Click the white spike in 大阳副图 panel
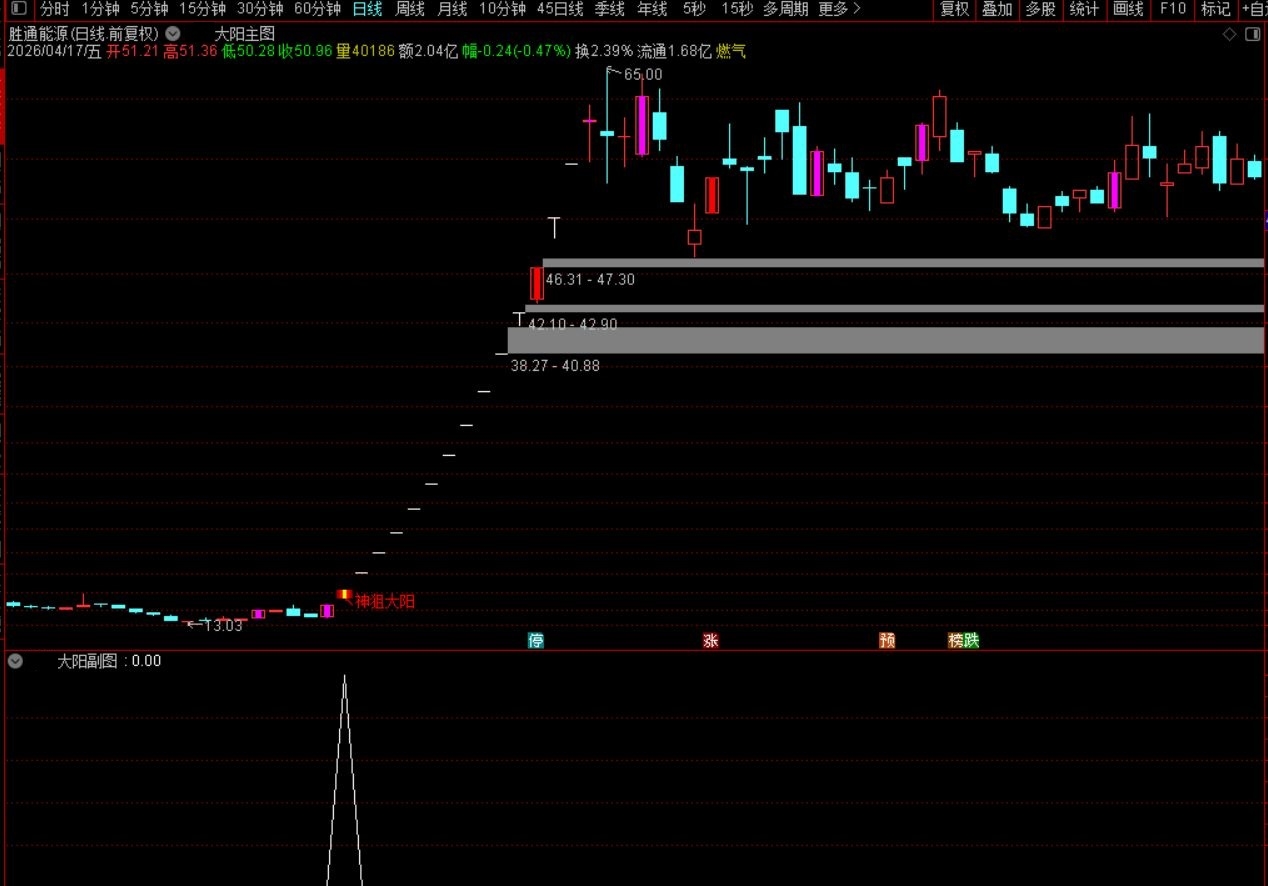Image resolution: width=1268 pixels, height=886 pixels. (344, 780)
